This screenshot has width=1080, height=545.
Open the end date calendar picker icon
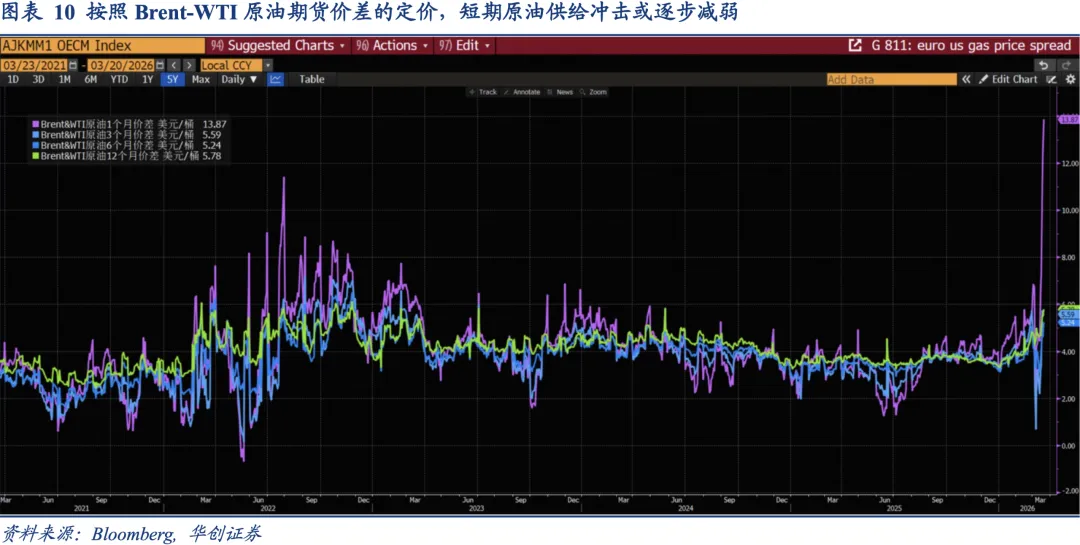[160, 65]
